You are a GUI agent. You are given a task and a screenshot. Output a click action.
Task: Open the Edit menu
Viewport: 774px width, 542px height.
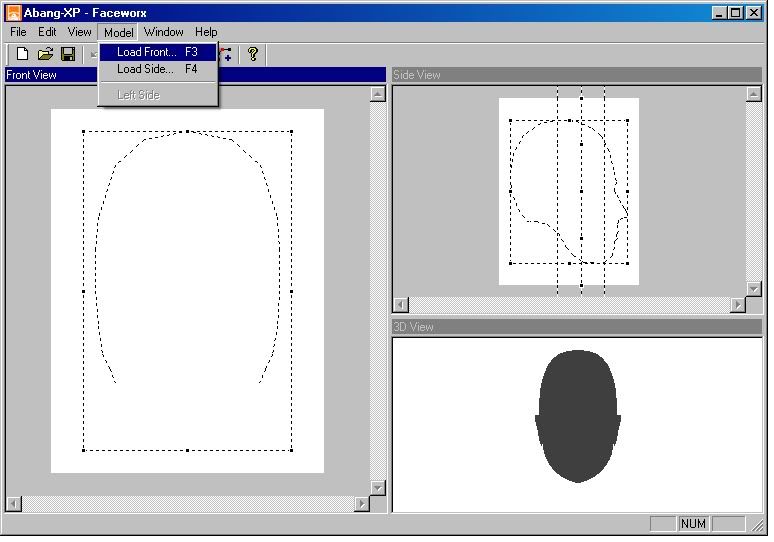(47, 32)
